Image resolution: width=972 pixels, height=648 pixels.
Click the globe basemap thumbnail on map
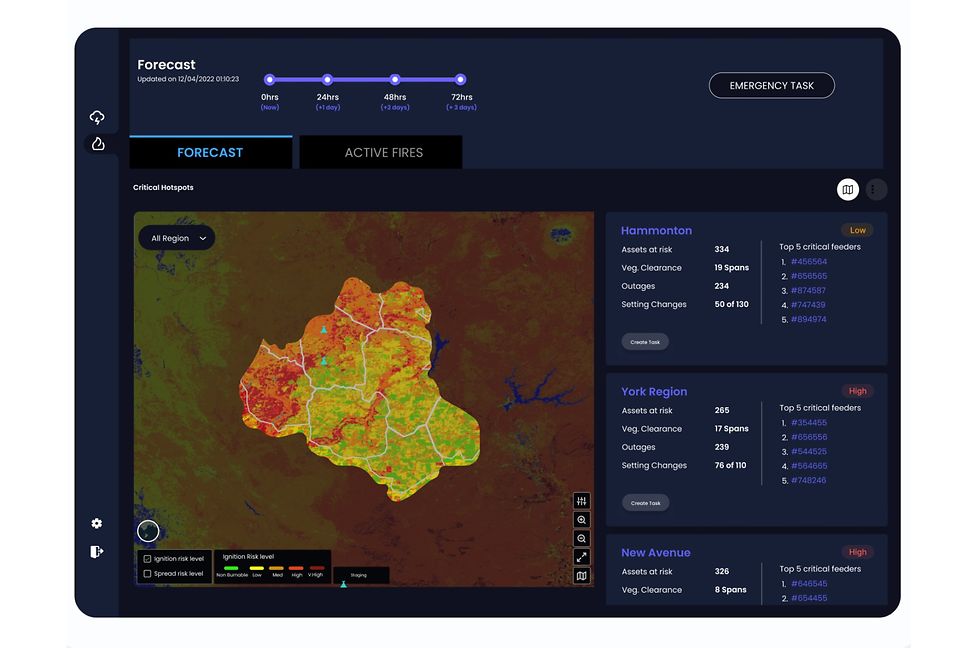[148, 531]
